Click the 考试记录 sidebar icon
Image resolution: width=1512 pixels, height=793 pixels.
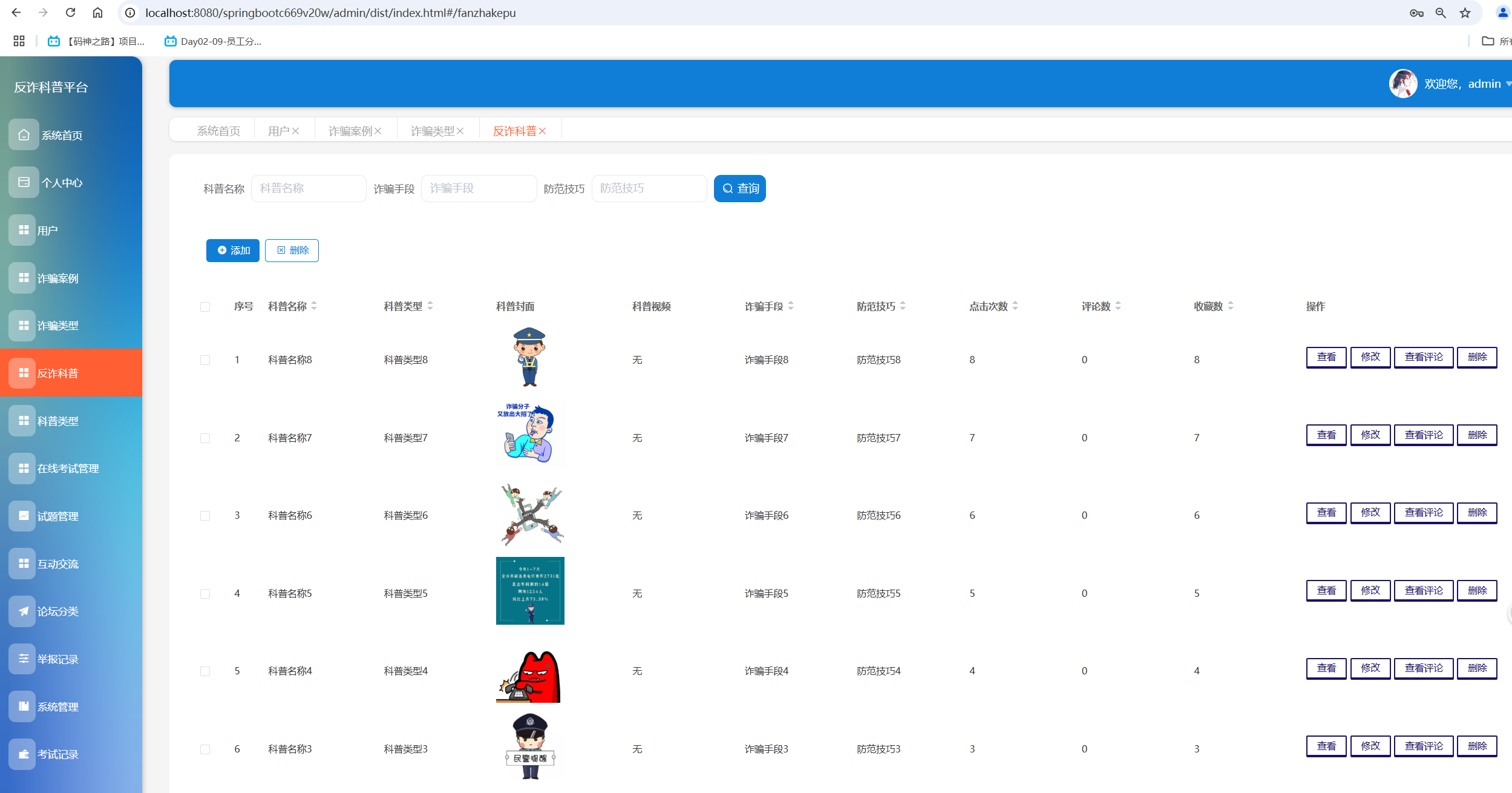coord(24,754)
